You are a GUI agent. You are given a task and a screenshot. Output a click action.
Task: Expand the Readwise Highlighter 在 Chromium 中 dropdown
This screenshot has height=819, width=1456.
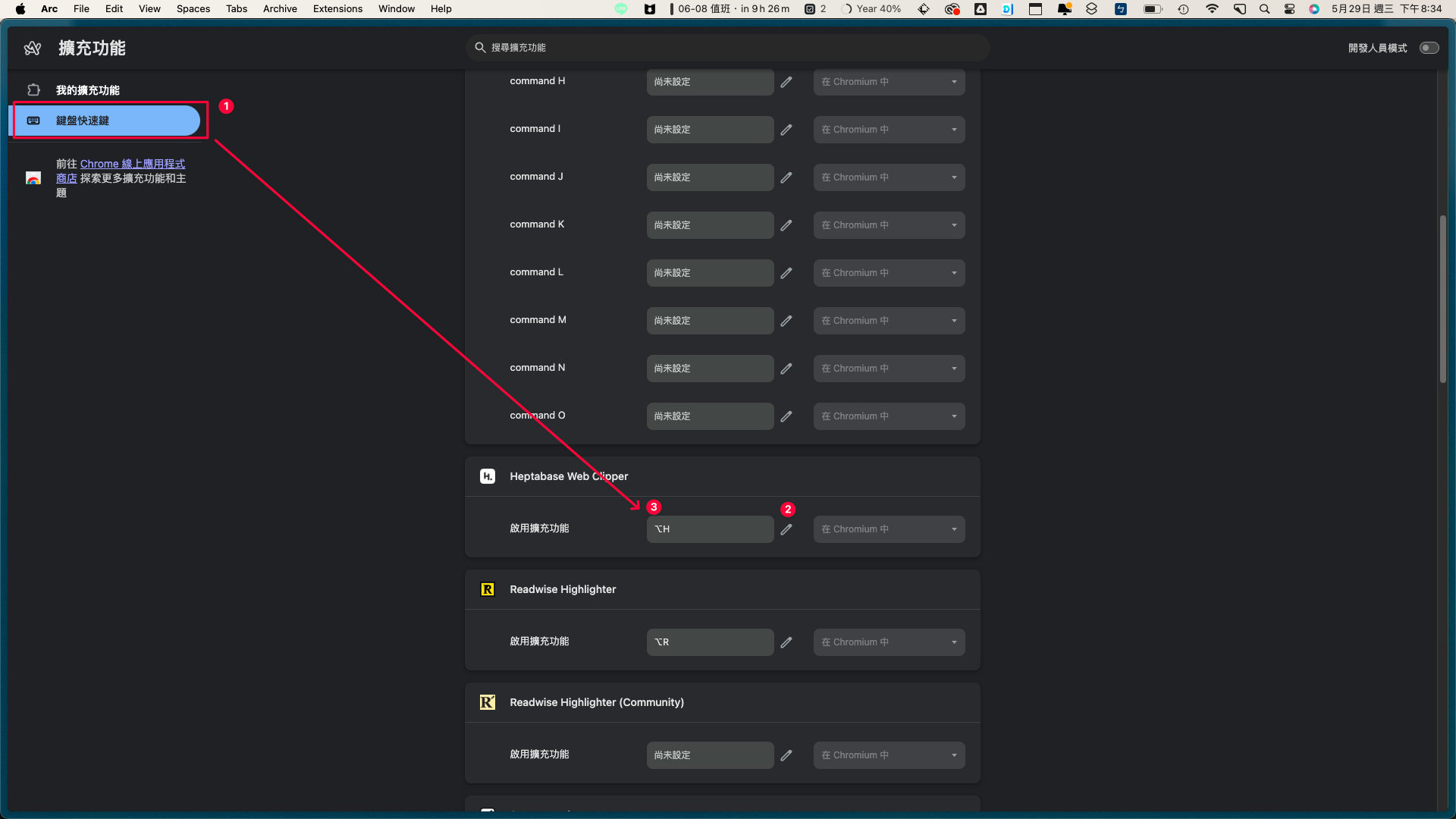[889, 642]
